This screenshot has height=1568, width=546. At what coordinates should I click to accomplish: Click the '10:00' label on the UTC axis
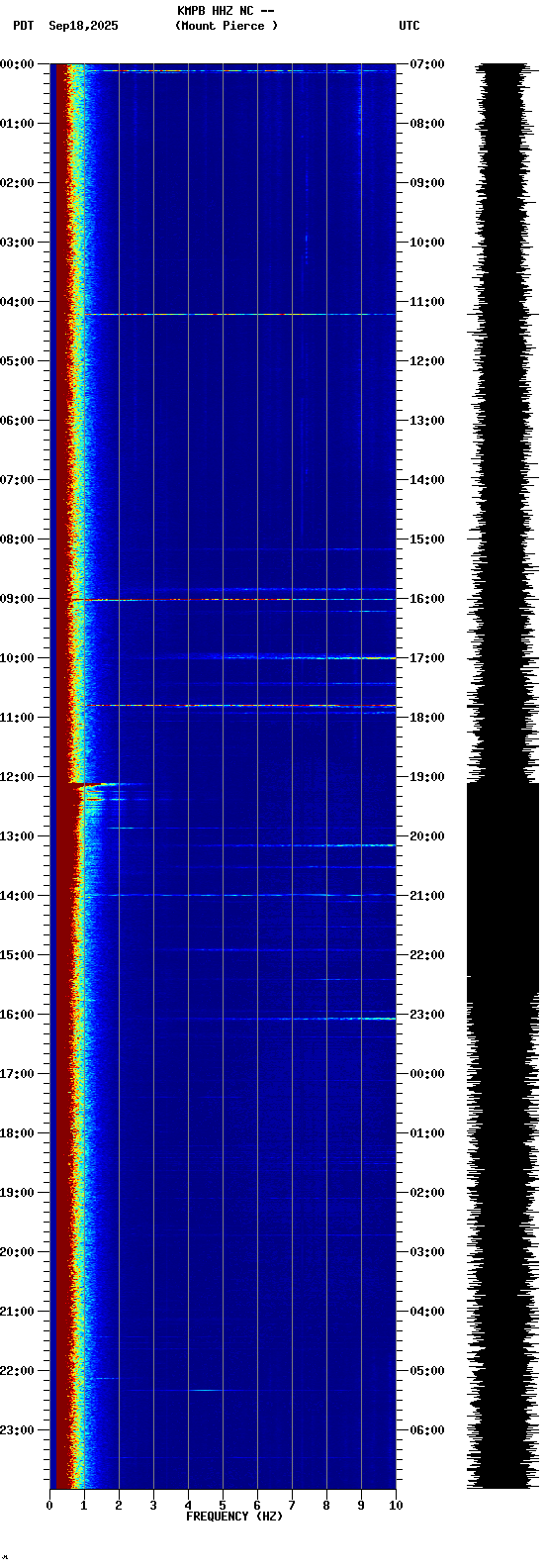point(427,243)
